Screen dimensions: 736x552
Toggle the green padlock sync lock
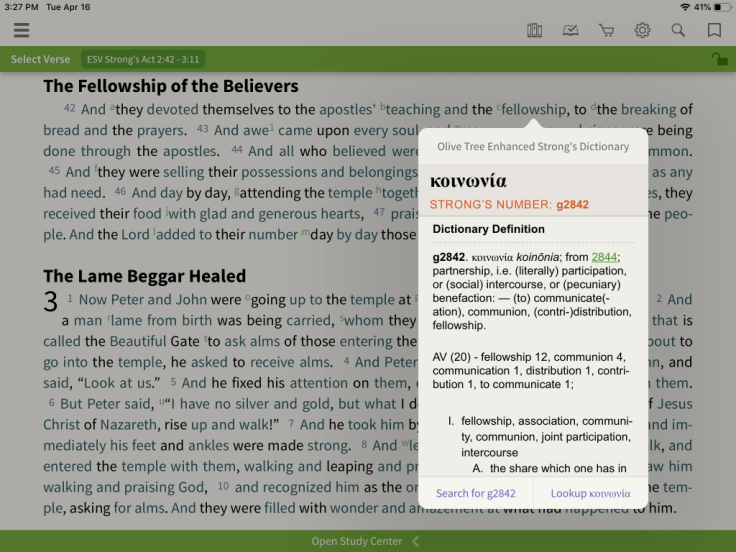718,60
